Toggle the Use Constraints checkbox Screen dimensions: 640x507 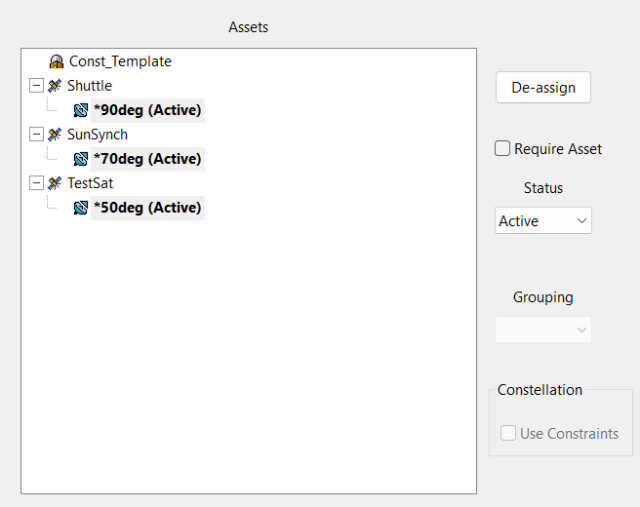click(x=509, y=434)
